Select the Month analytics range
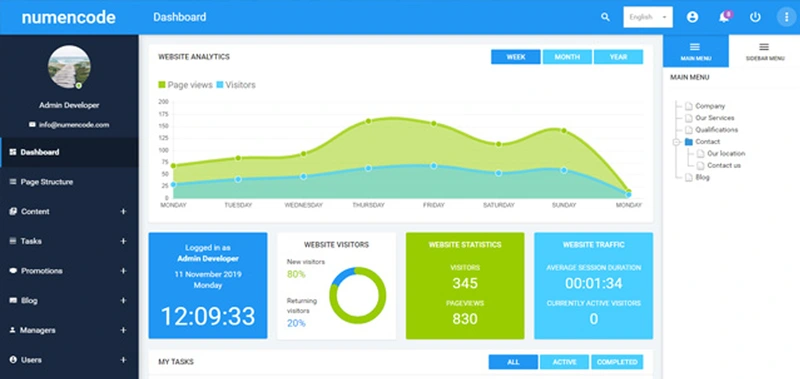This screenshot has height=379, width=800. click(567, 57)
